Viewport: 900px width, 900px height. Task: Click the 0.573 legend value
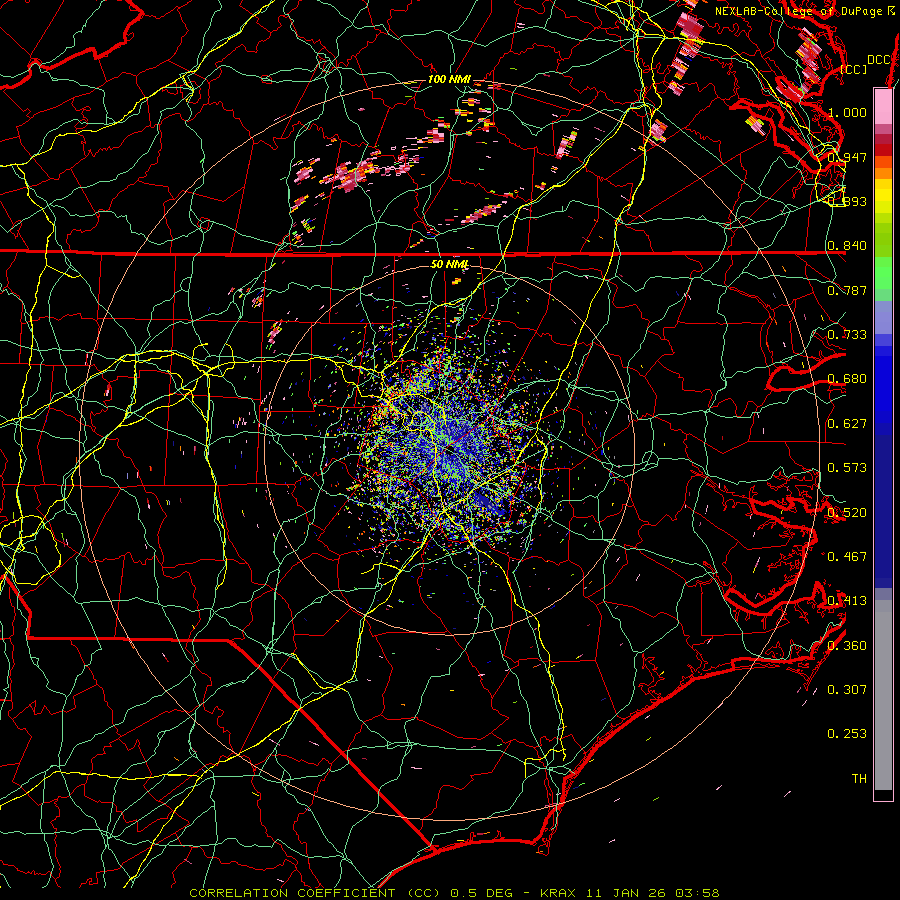click(847, 468)
